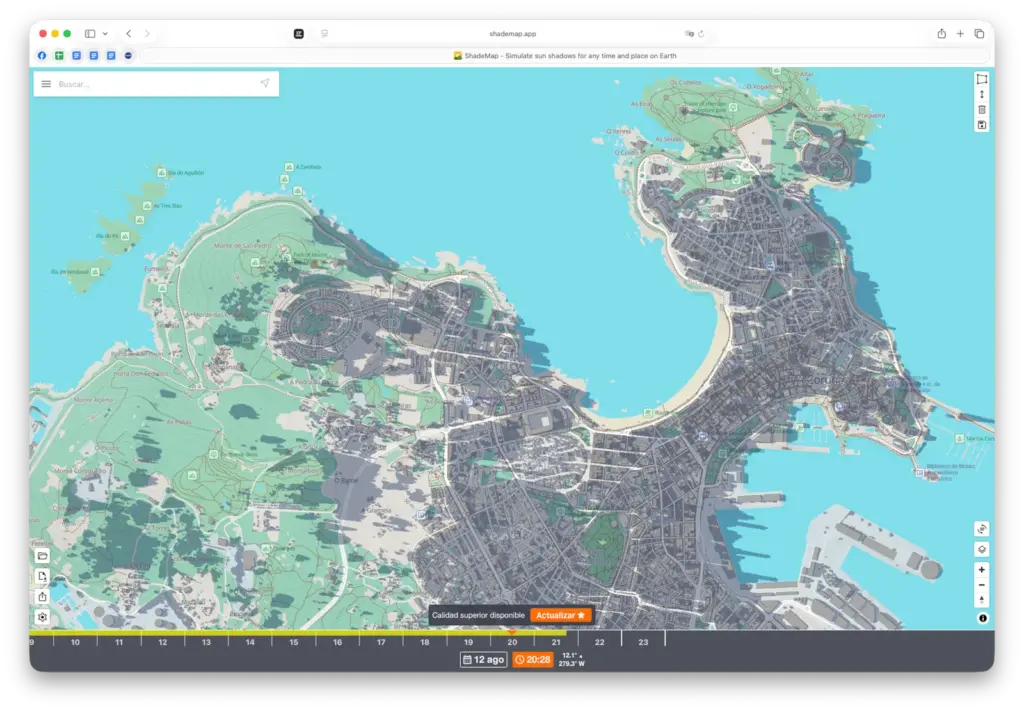
Task: Open the green Sheets pinned tab
Action: point(59,55)
